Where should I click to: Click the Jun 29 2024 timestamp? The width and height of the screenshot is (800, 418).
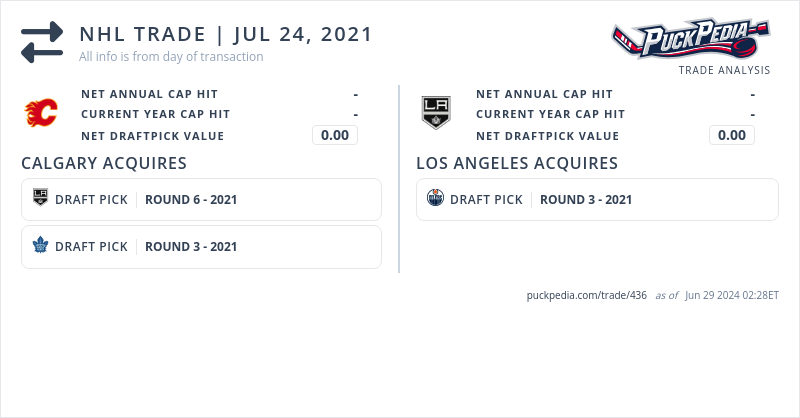click(732, 296)
